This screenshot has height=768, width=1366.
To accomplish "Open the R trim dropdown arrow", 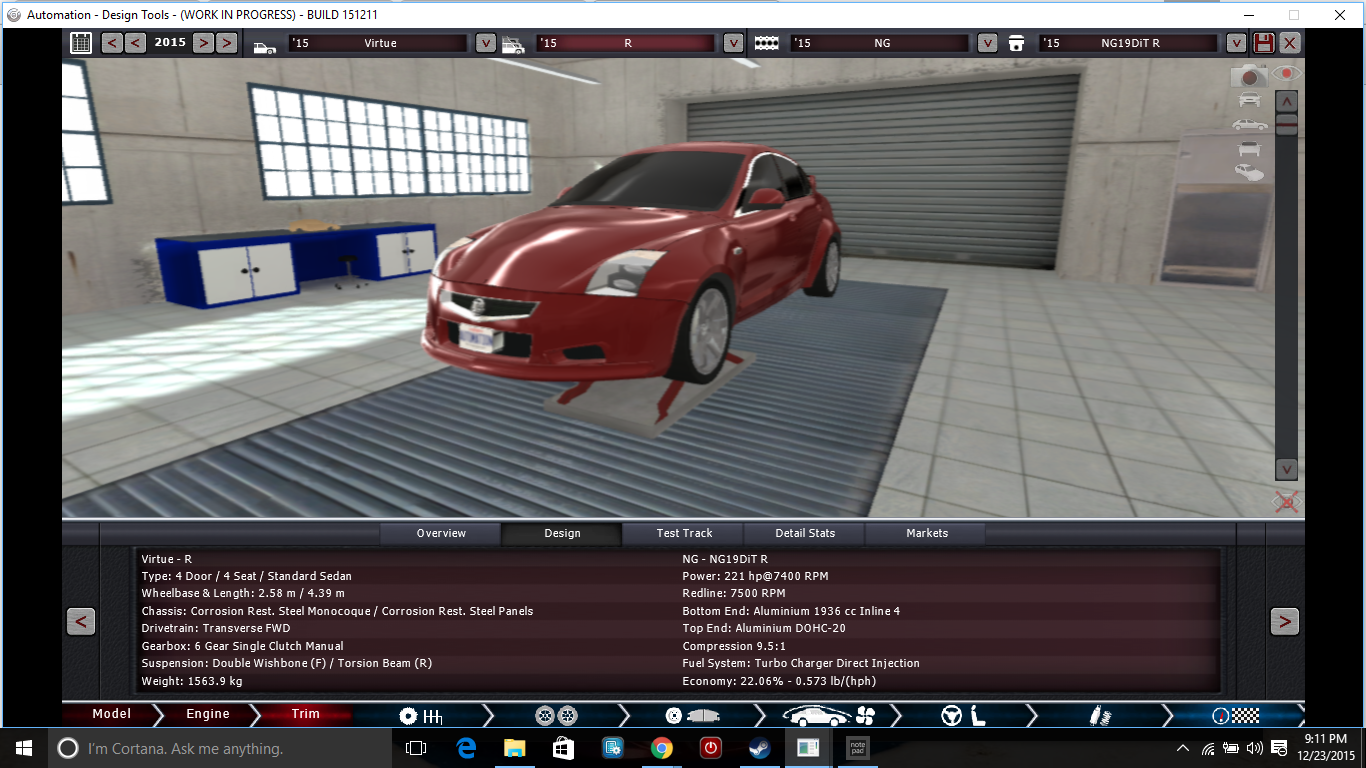I will [733, 43].
